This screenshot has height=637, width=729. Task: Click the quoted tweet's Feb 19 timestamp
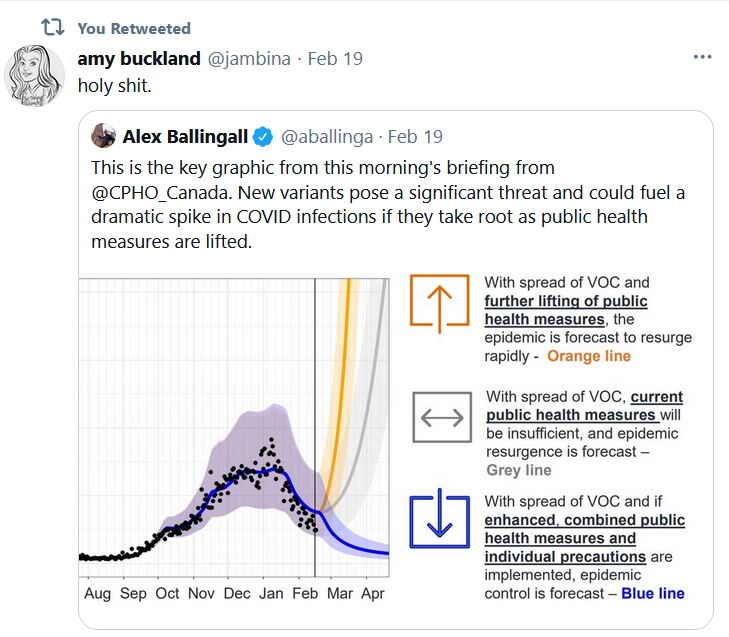click(x=415, y=137)
